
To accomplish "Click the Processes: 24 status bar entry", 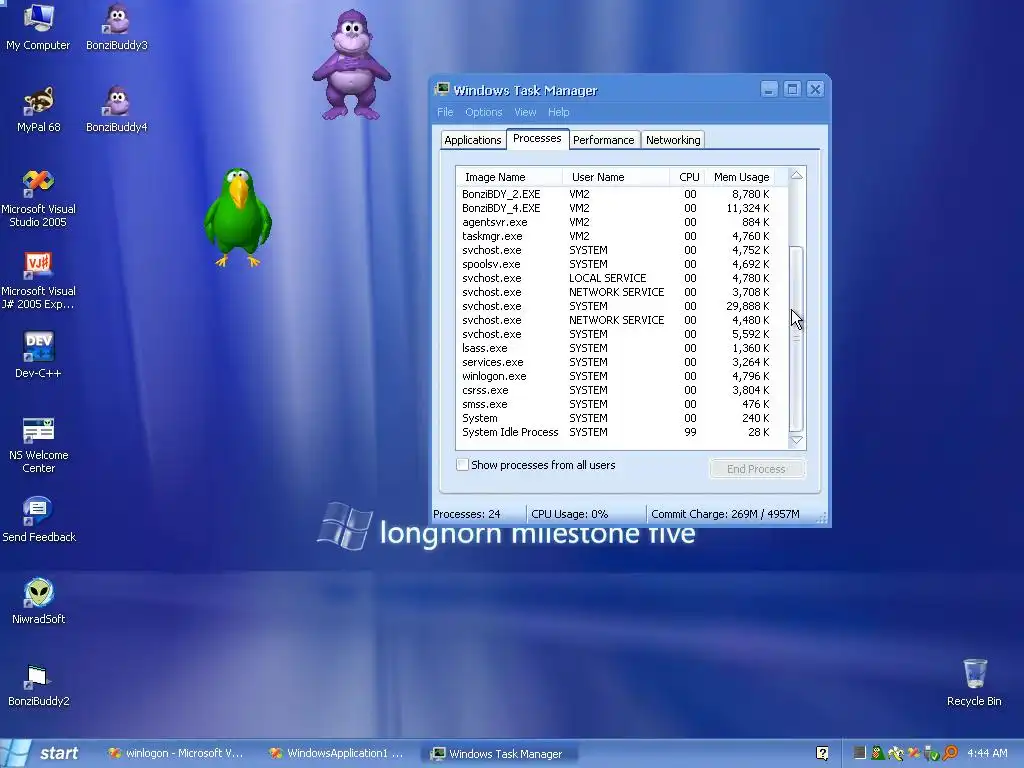I will 479,514.
